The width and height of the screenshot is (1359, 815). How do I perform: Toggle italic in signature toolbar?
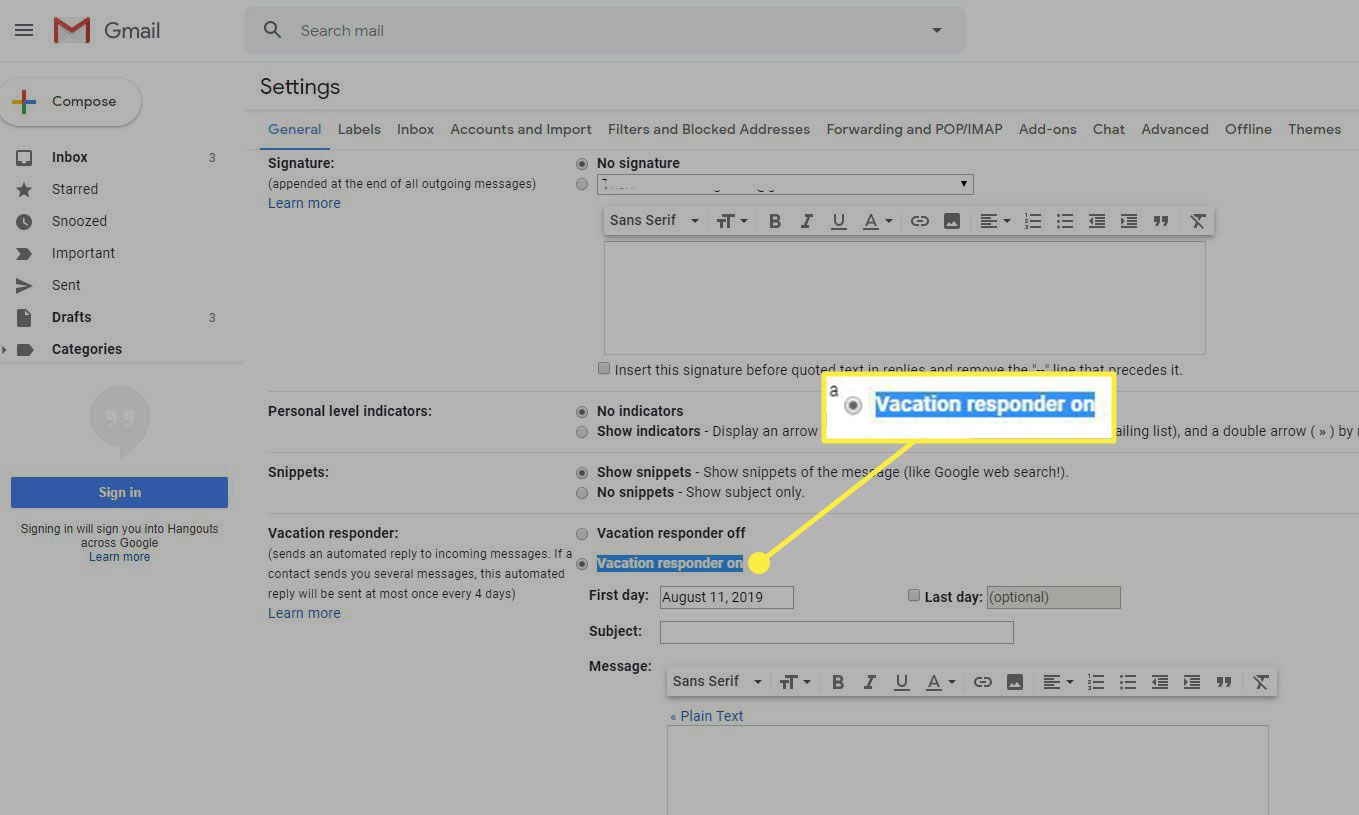[x=806, y=221]
